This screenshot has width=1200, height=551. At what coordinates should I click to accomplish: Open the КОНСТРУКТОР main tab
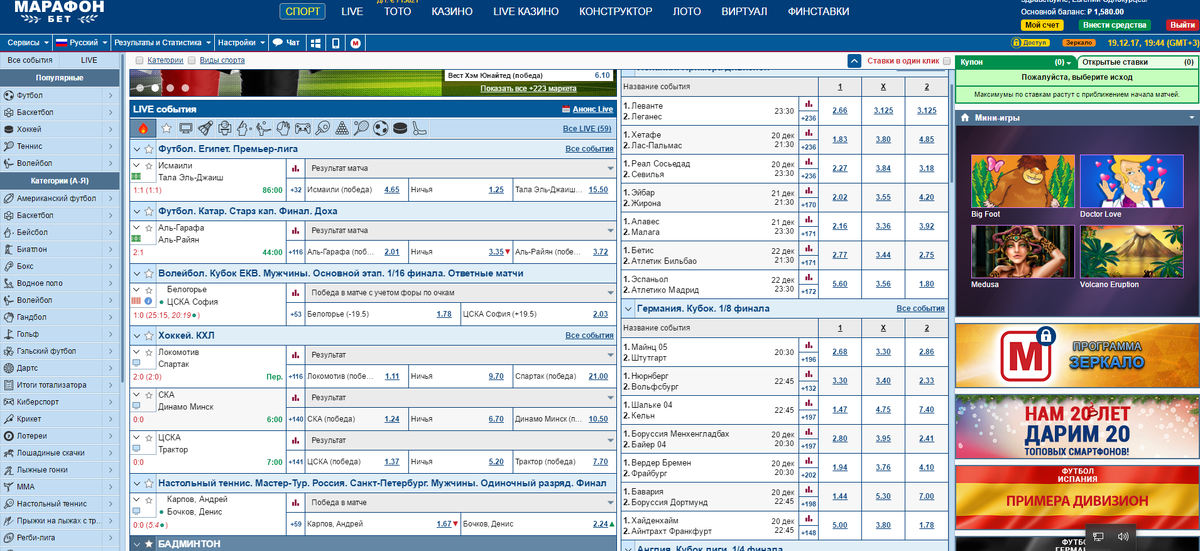615,12
